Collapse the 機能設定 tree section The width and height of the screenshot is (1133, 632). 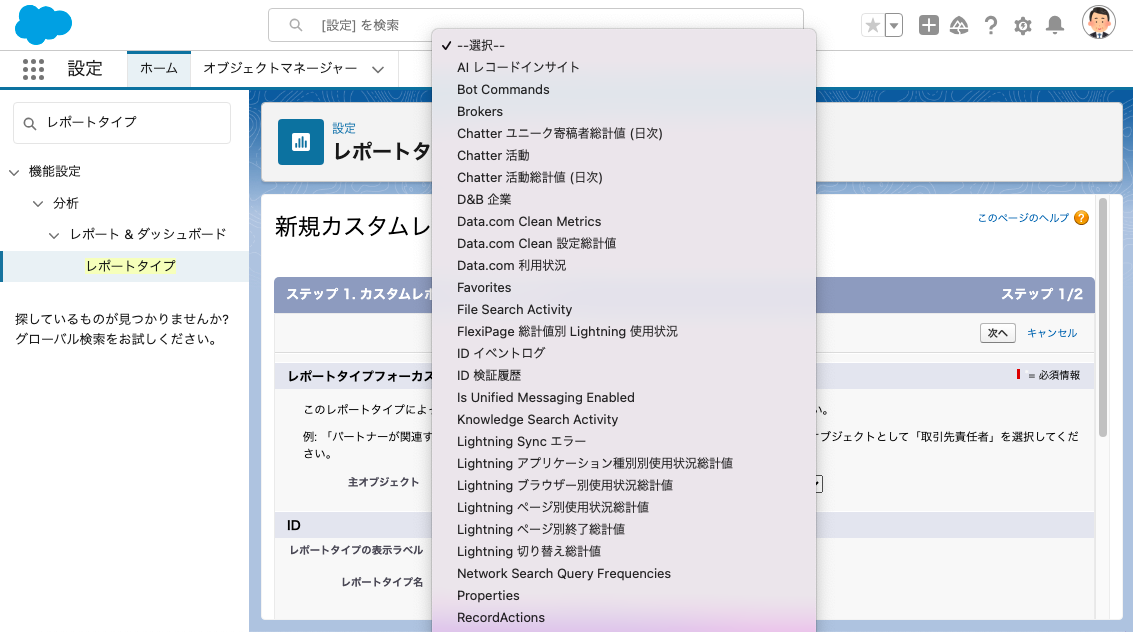tap(14, 172)
